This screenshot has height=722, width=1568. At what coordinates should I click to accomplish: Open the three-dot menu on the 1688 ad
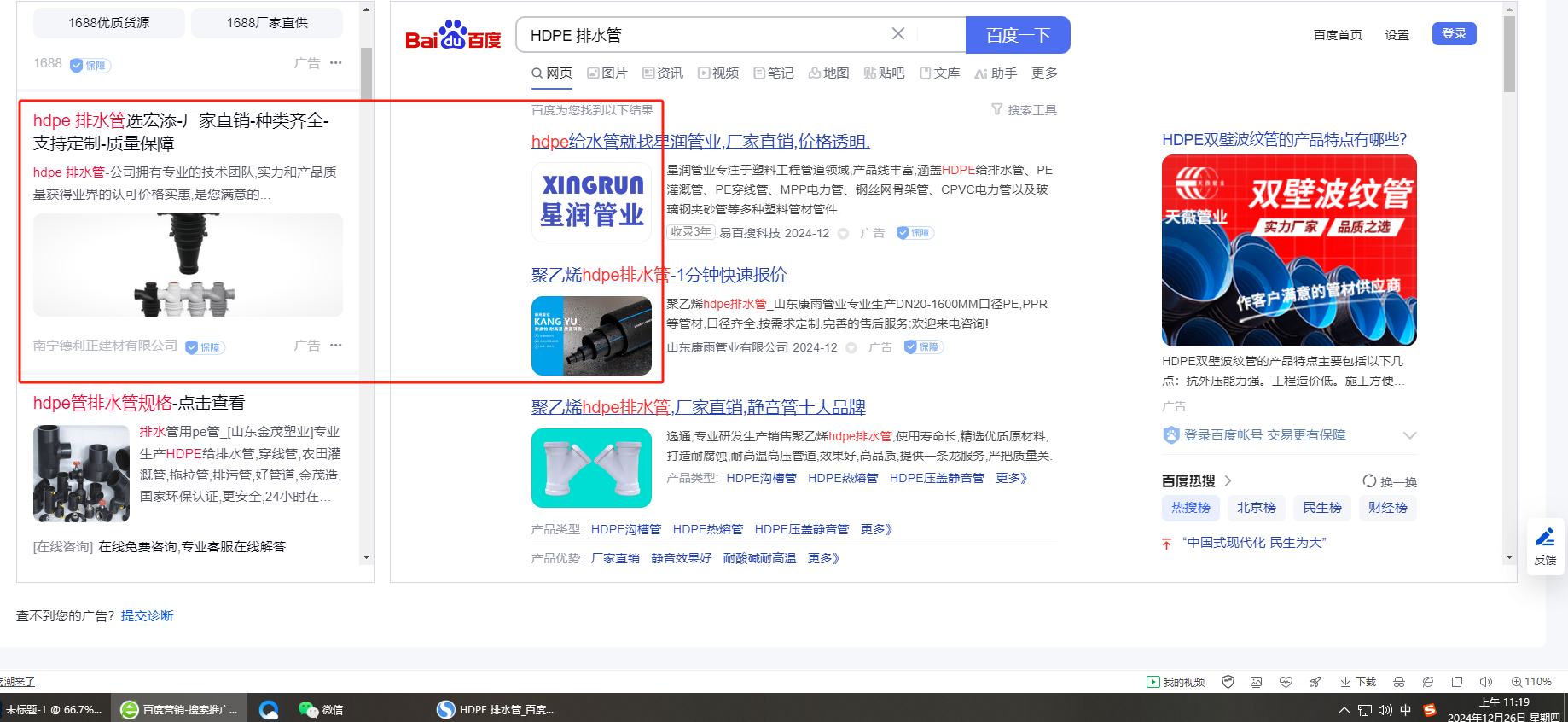(336, 62)
